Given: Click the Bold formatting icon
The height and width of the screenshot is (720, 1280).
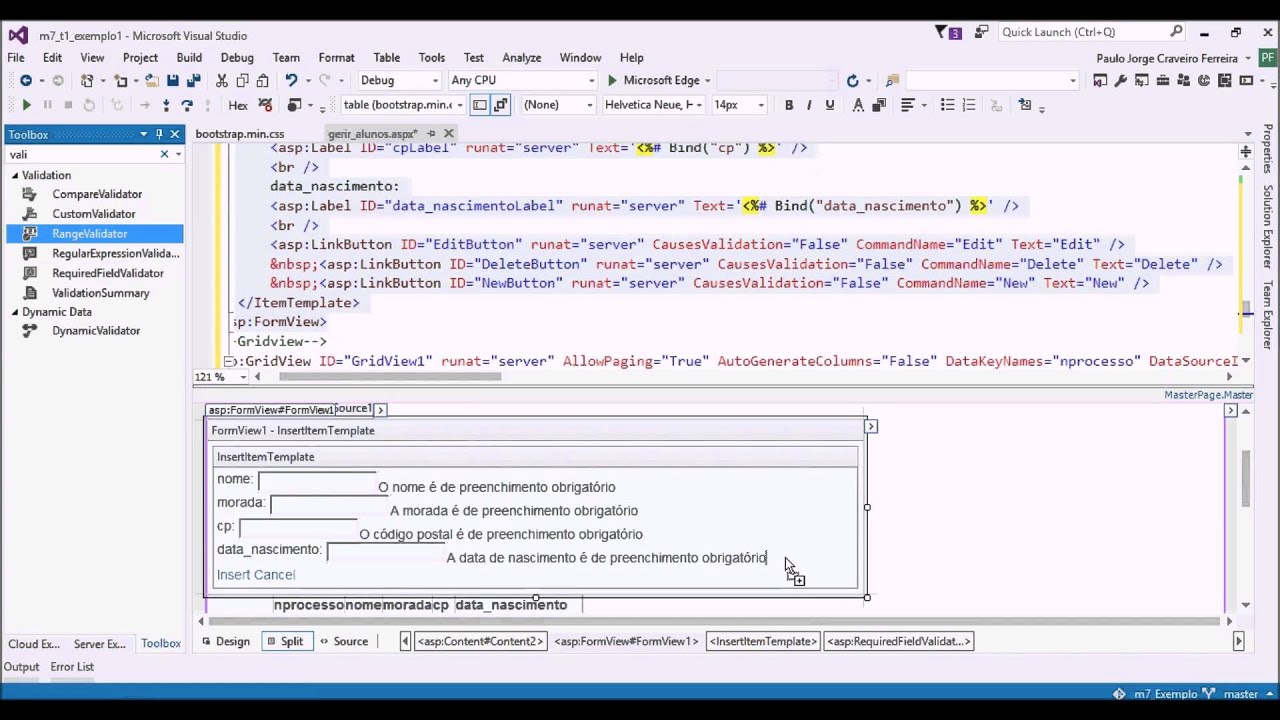Looking at the screenshot, I should point(788,105).
